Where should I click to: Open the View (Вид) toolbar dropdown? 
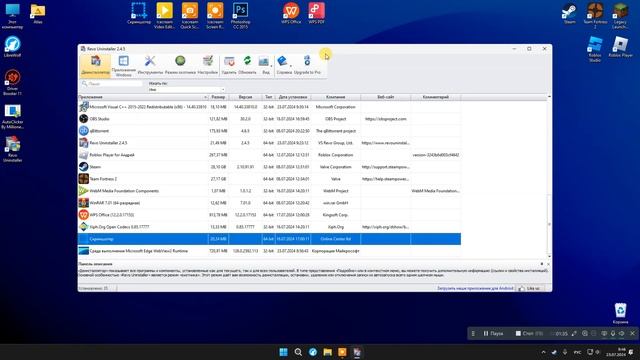(x=265, y=65)
